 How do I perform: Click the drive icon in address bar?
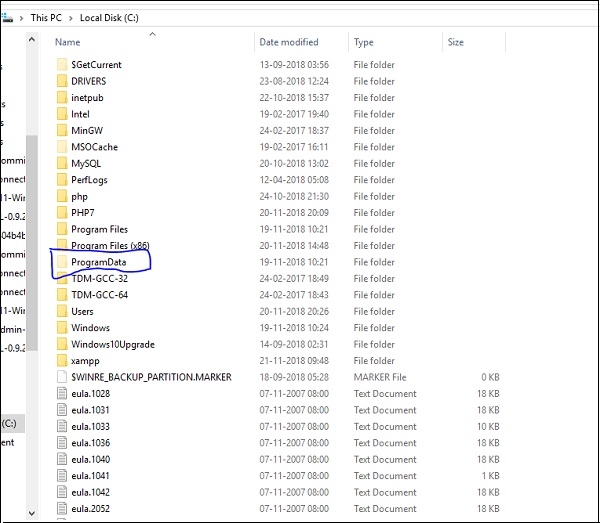7,18
